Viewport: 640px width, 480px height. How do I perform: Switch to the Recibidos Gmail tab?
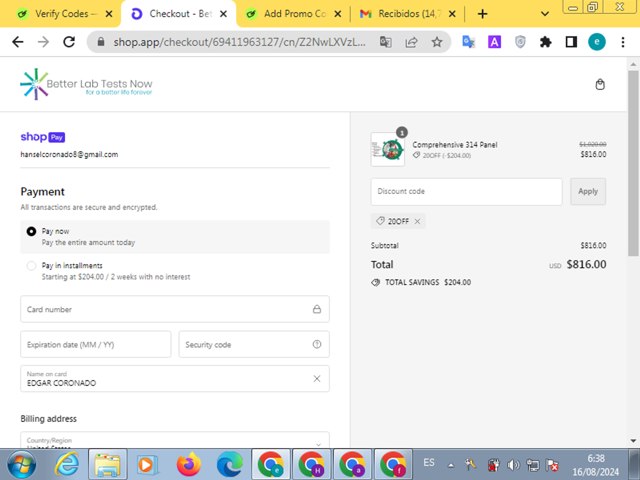pyautogui.click(x=409, y=14)
